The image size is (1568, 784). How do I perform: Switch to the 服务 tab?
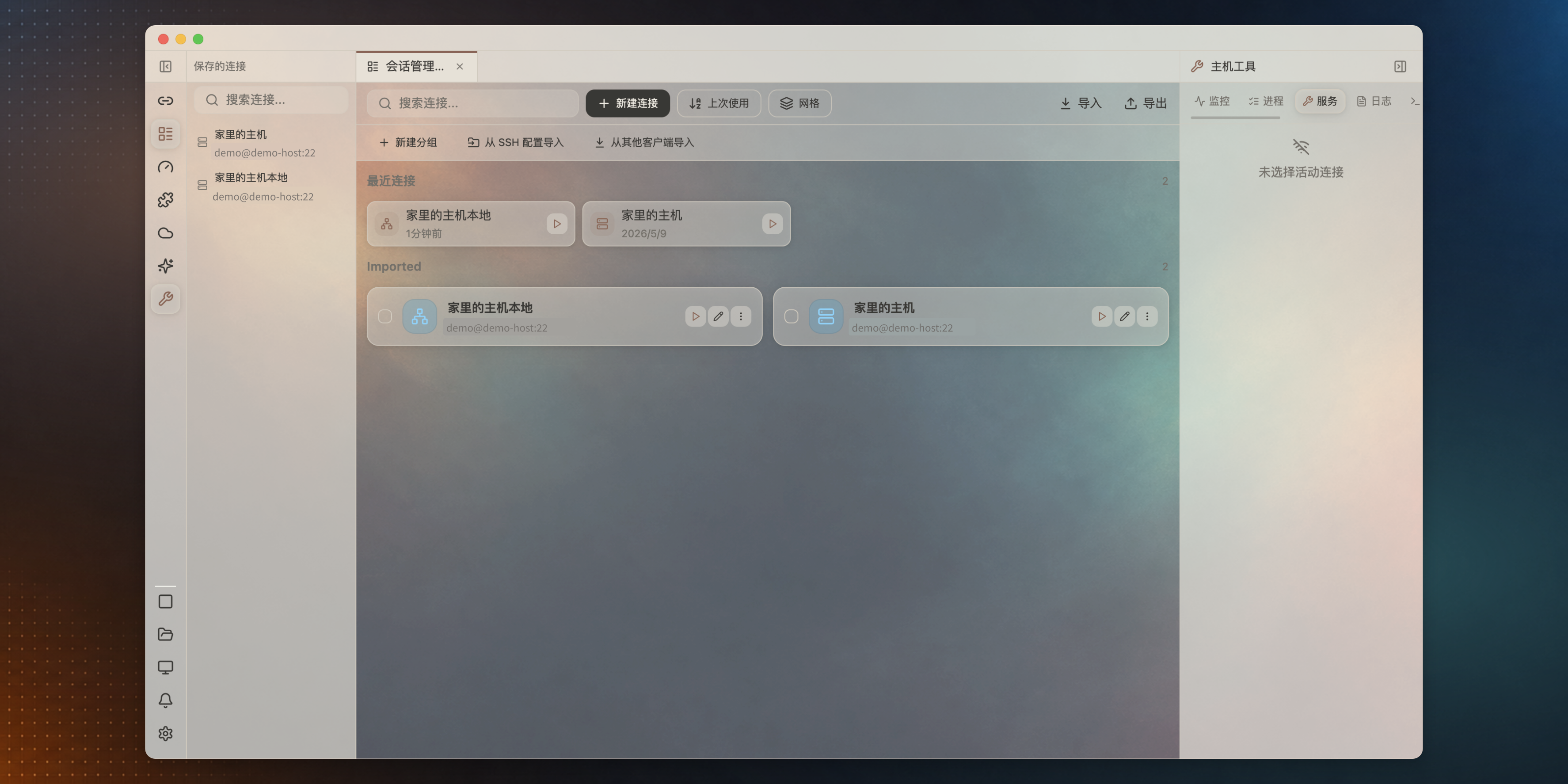(x=1320, y=101)
